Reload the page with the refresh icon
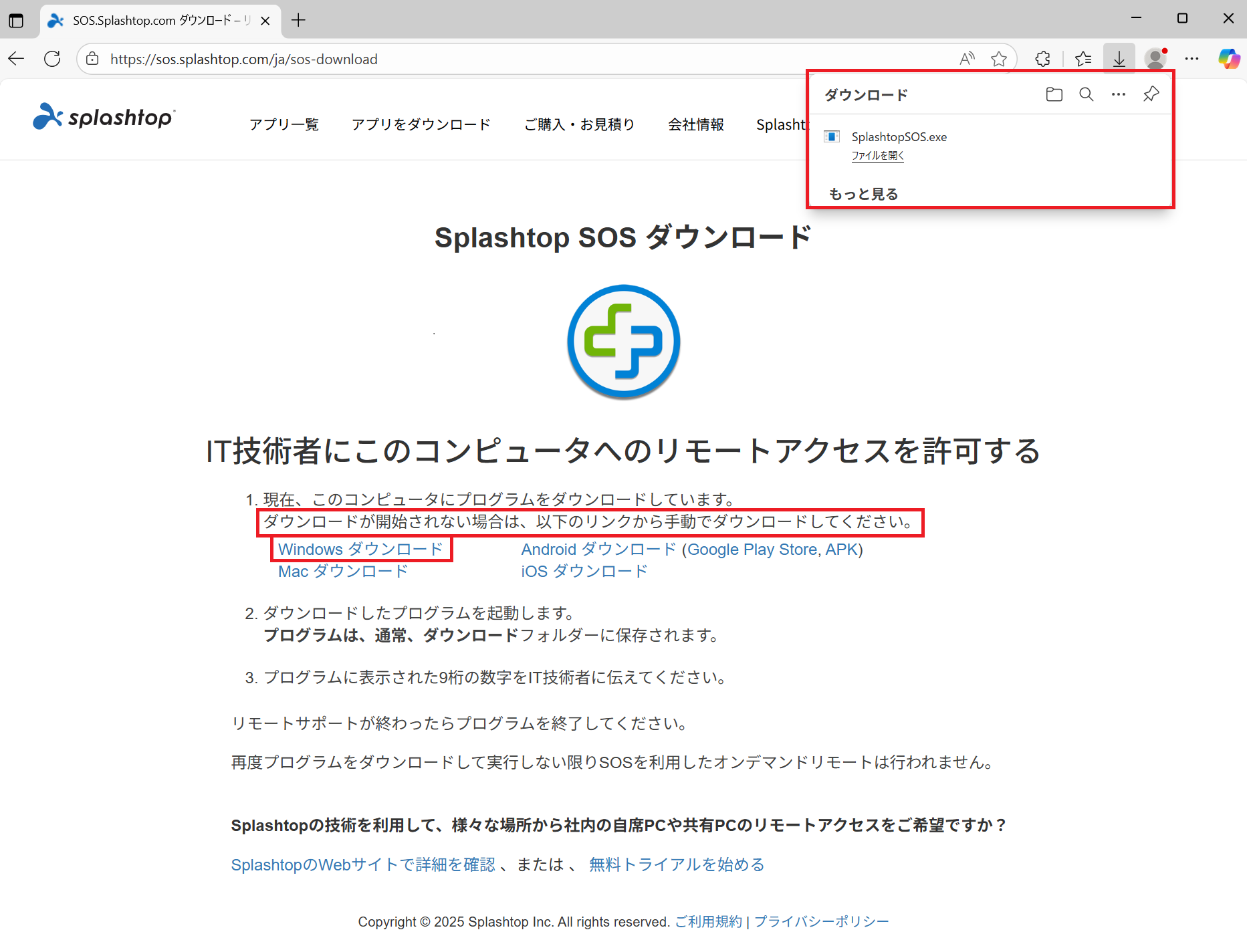This screenshot has width=1247, height=952. coord(52,59)
